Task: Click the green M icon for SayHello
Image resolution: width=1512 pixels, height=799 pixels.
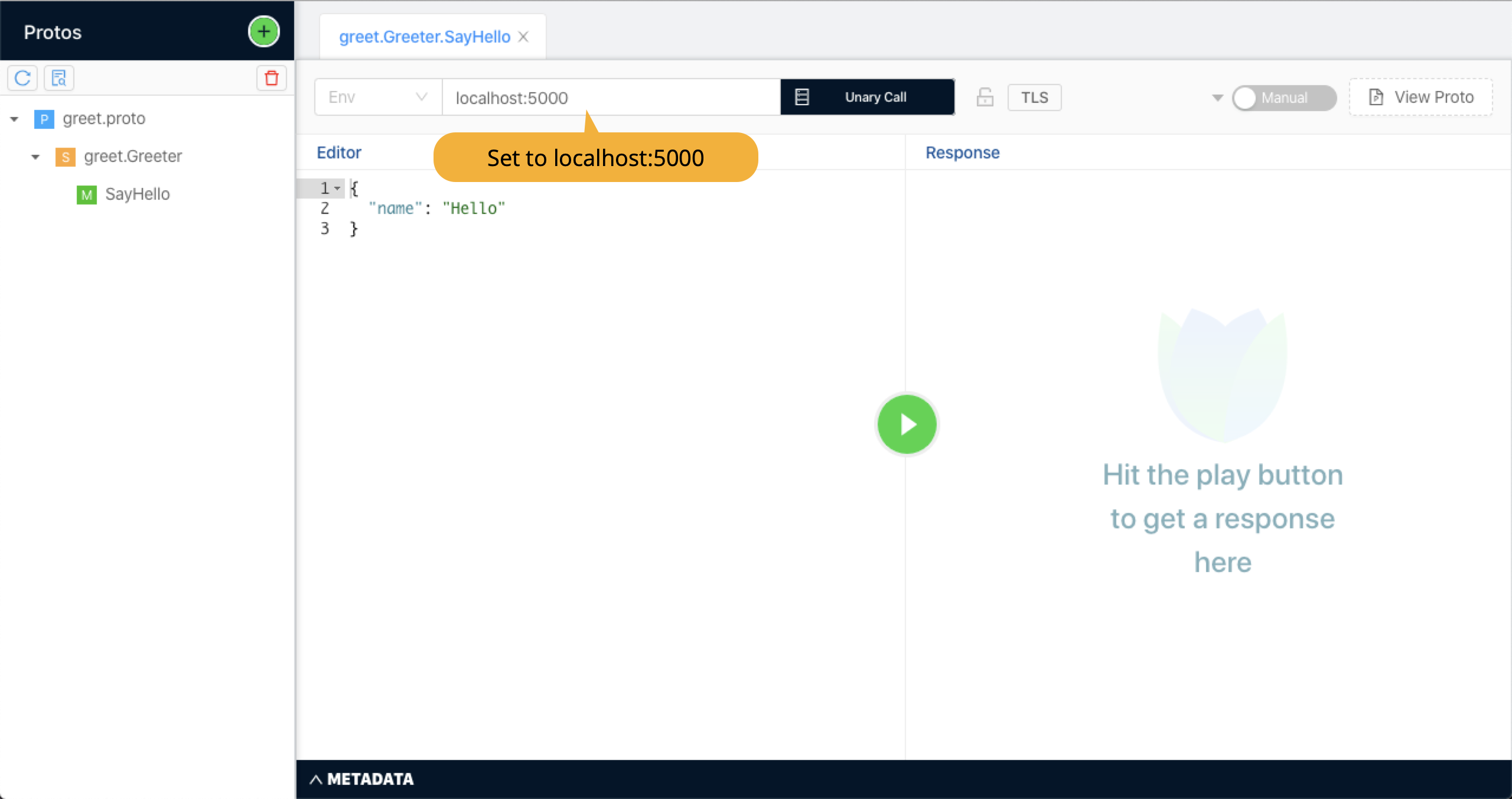Action: [86, 194]
